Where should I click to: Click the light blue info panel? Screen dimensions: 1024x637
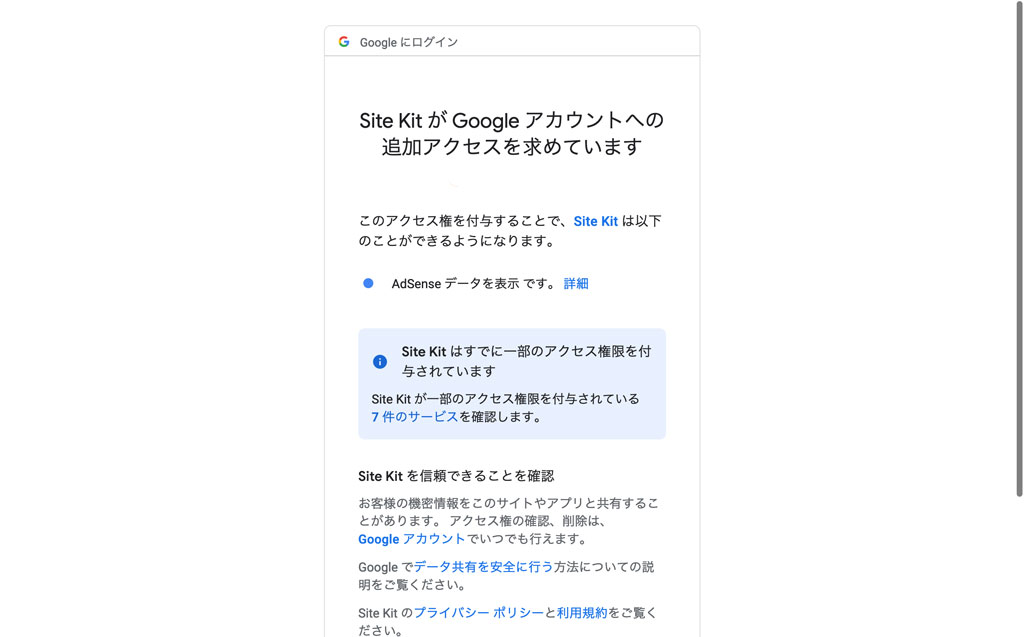coord(512,384)
